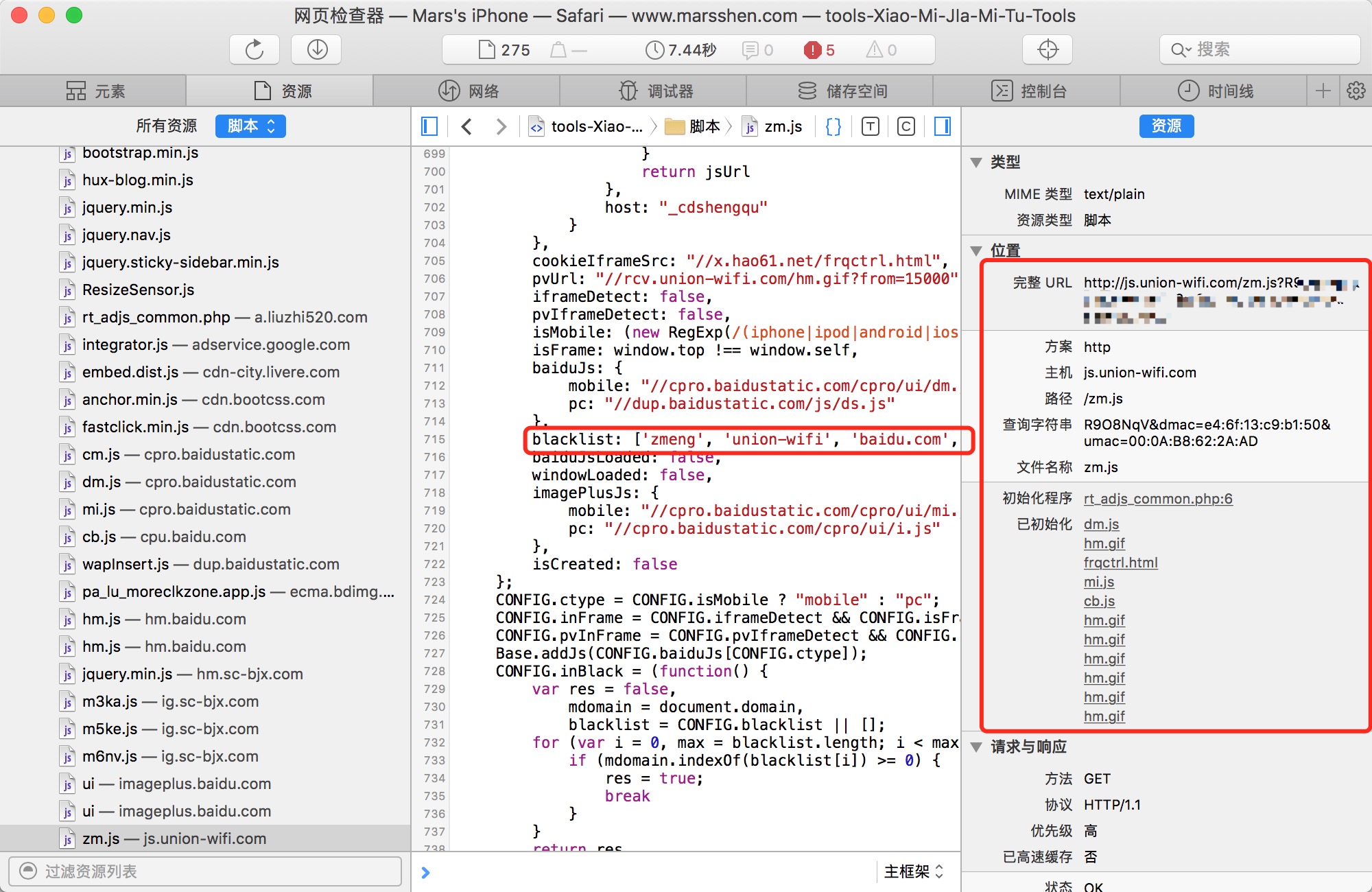
Task: Open the frqctrl.html link
Action: coord(1120,563)
